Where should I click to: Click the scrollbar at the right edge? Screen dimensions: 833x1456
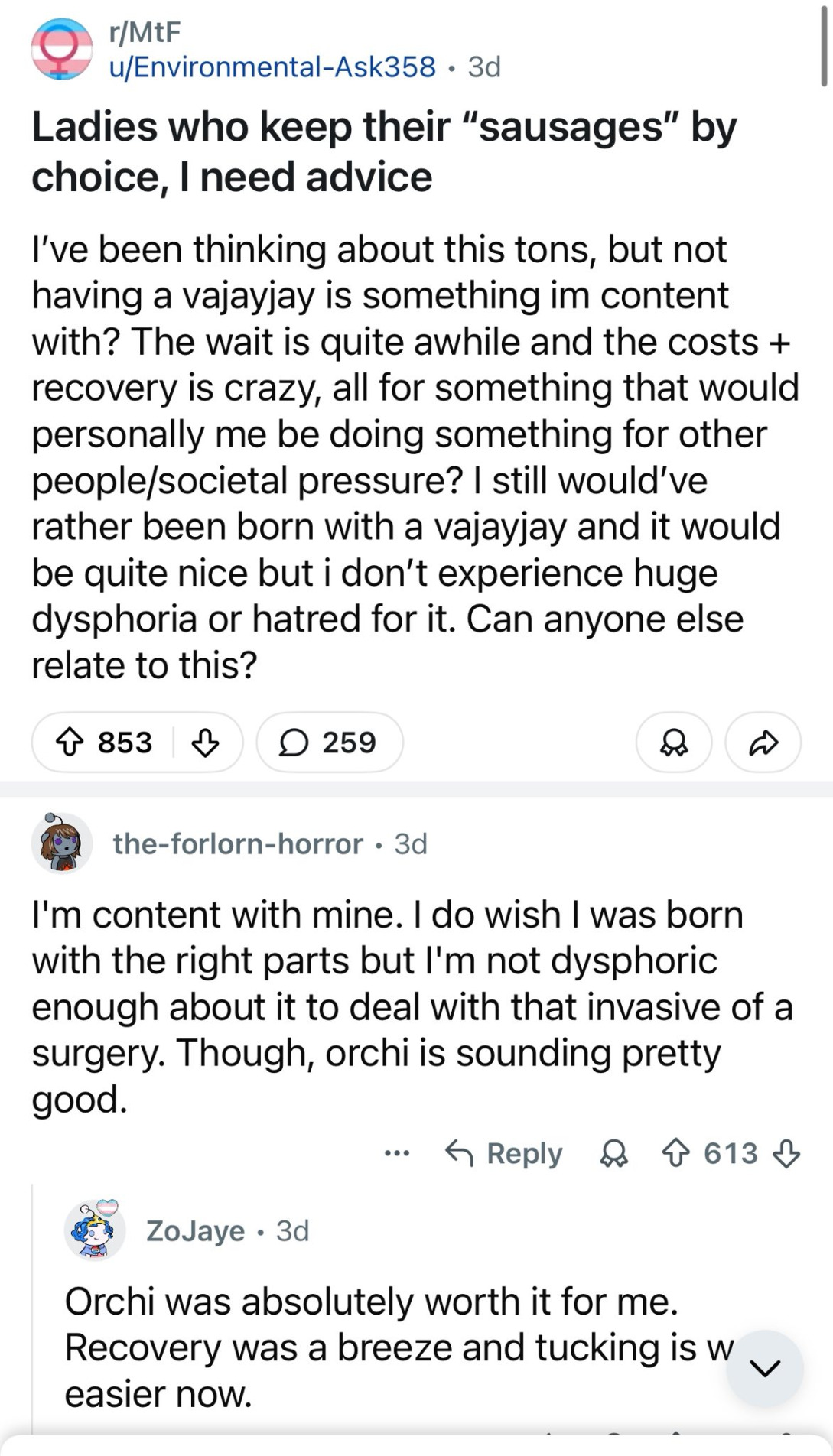(x=824, y=46)
